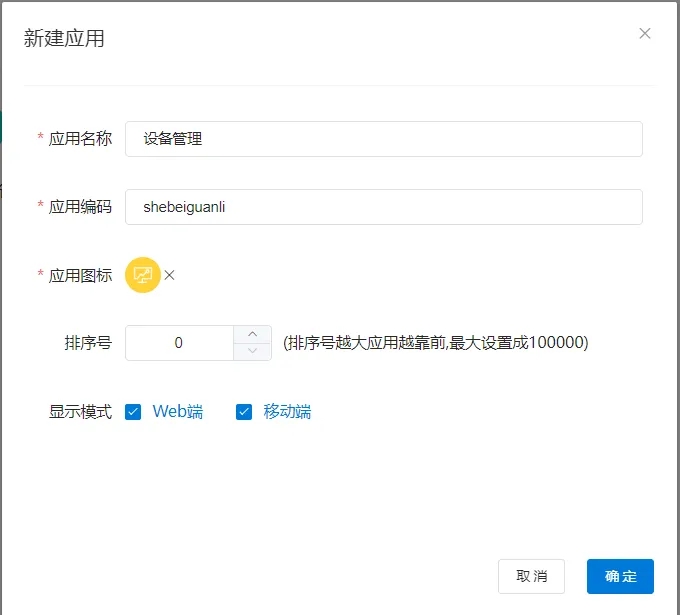Click the 应用编码 field label
The width and height of the screenshot is (680, 615).
coord(80,207)
